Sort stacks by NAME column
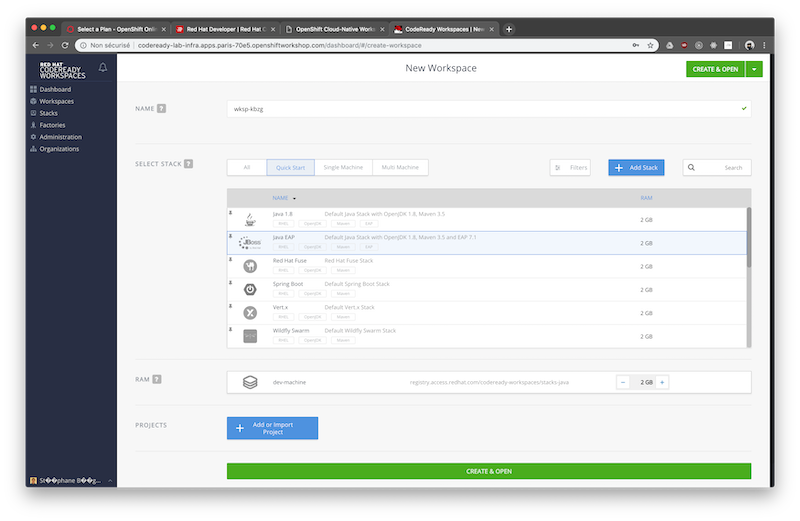 pyautogui.click(x=280, y=198)
